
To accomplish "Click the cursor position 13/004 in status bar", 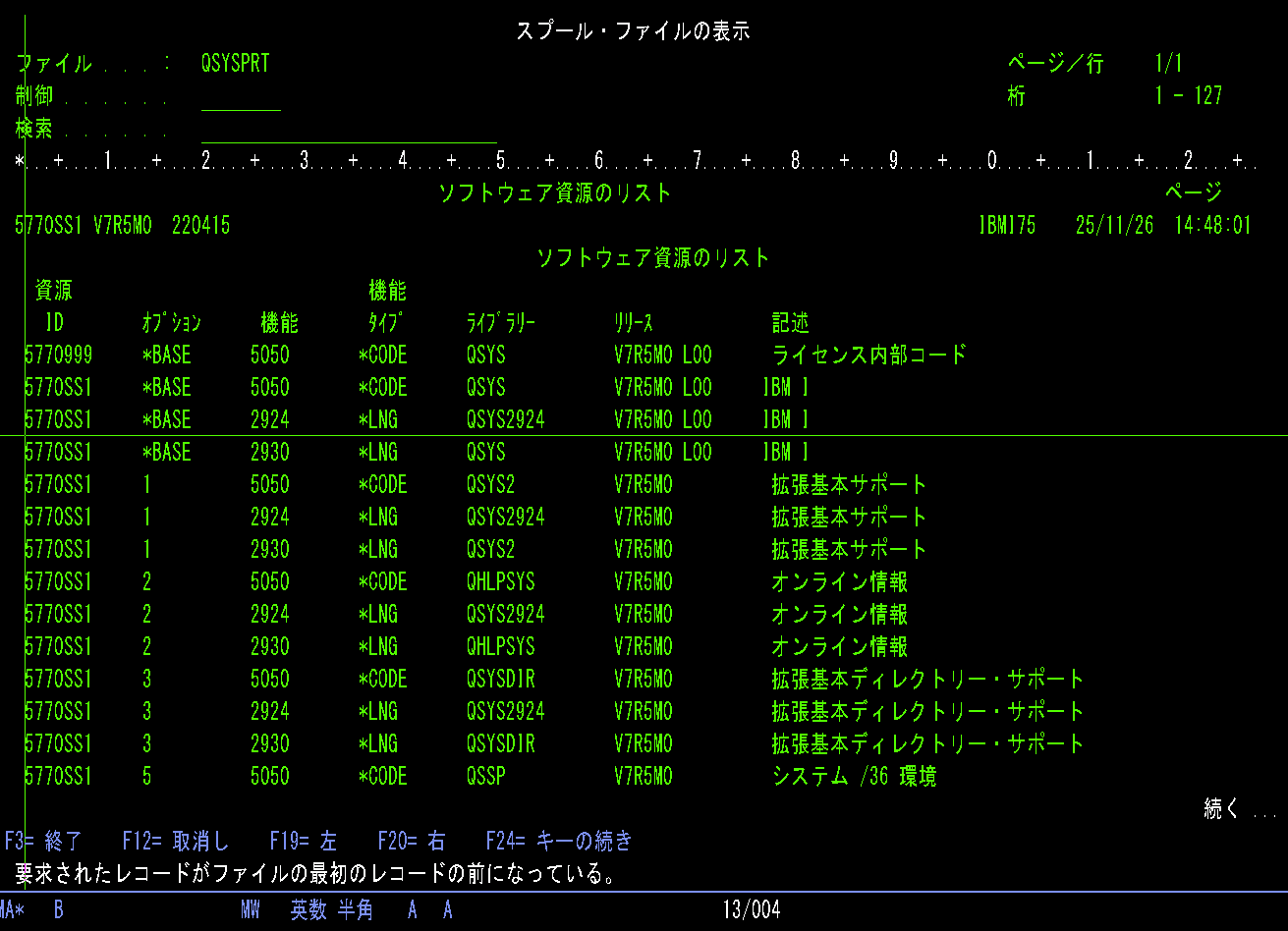I will pos(752,909).
